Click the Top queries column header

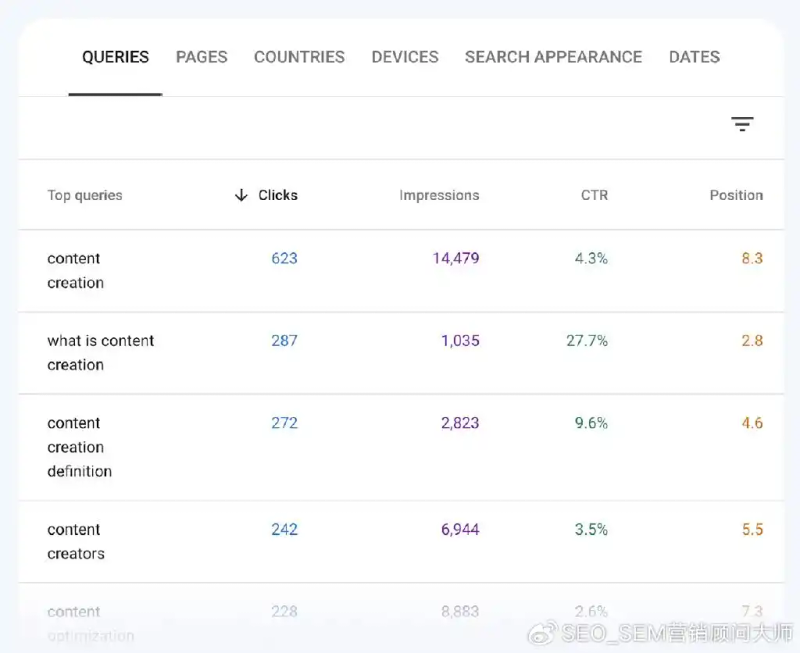pyautogui.click(x=85, y=195)
